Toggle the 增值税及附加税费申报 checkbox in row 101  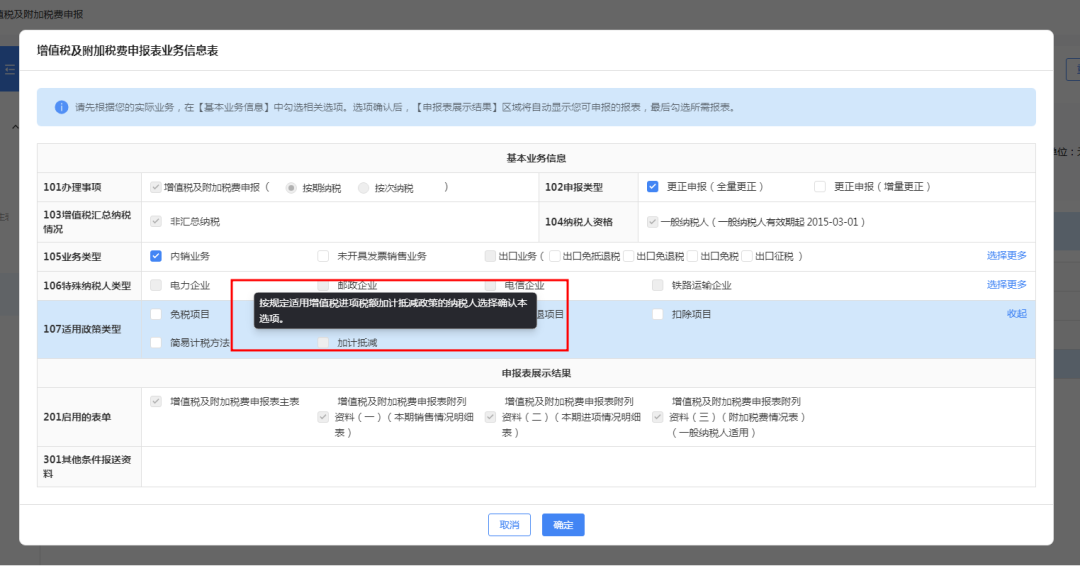156,187
